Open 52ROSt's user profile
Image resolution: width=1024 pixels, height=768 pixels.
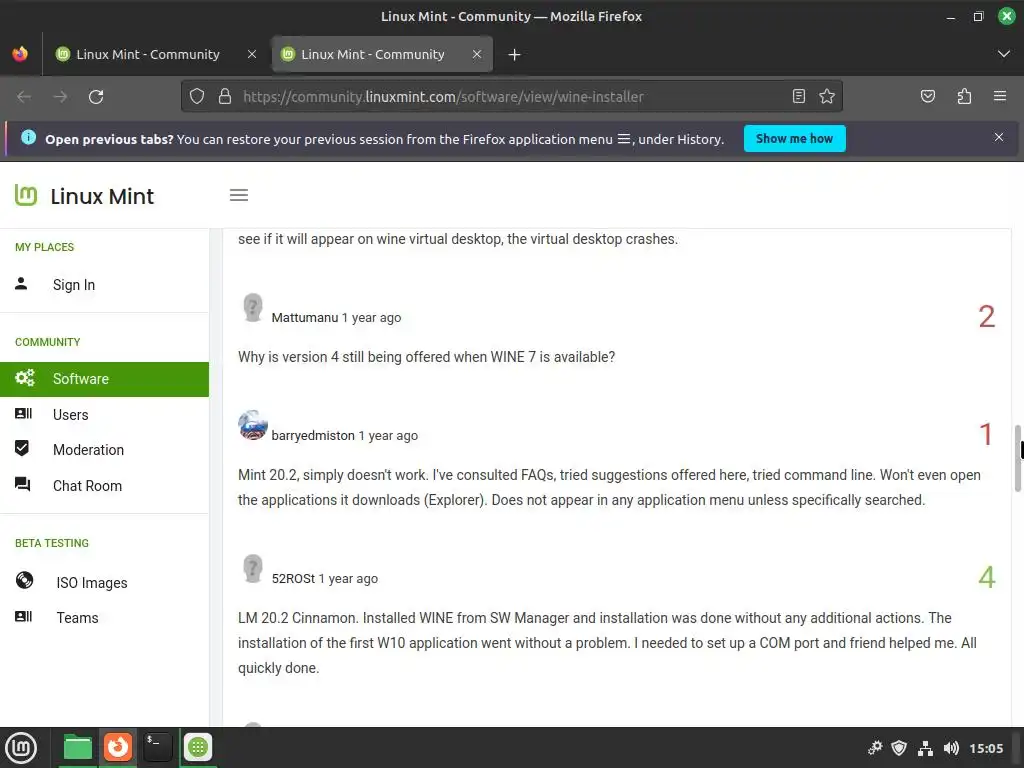293,579
